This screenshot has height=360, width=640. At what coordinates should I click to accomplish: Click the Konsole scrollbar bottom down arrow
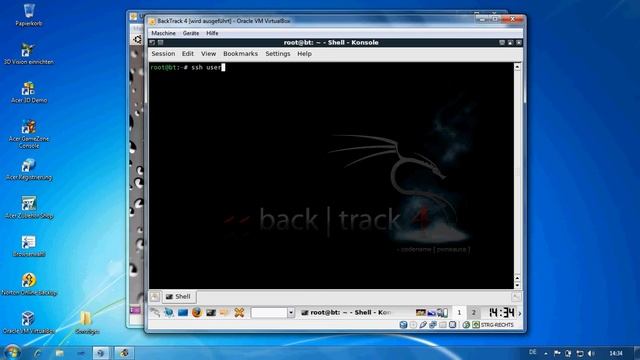[517, 285]
